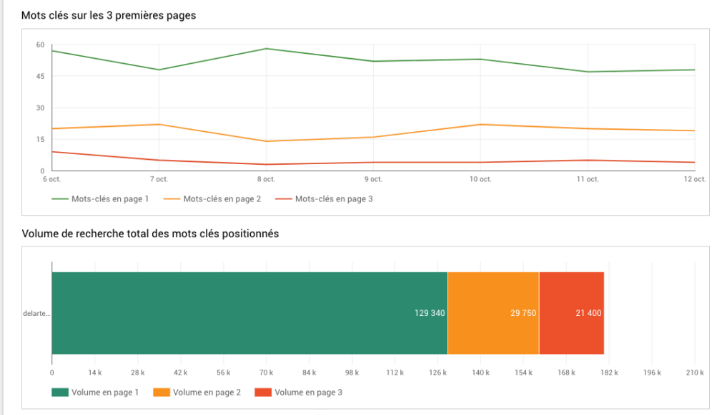
Task: Click red line point at 6 oct.
Action: click(x=52, y=152)
